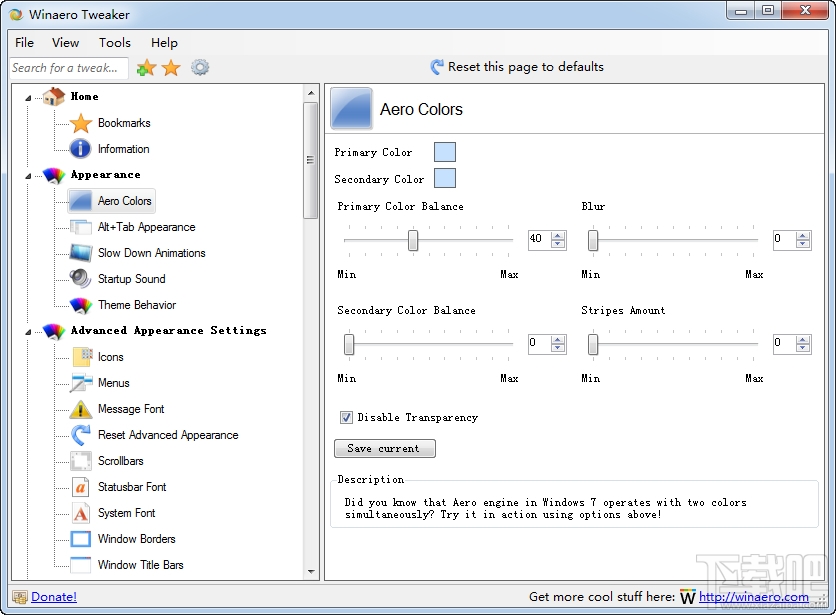Open settings gear icon in toolbar

pos(200,67)
